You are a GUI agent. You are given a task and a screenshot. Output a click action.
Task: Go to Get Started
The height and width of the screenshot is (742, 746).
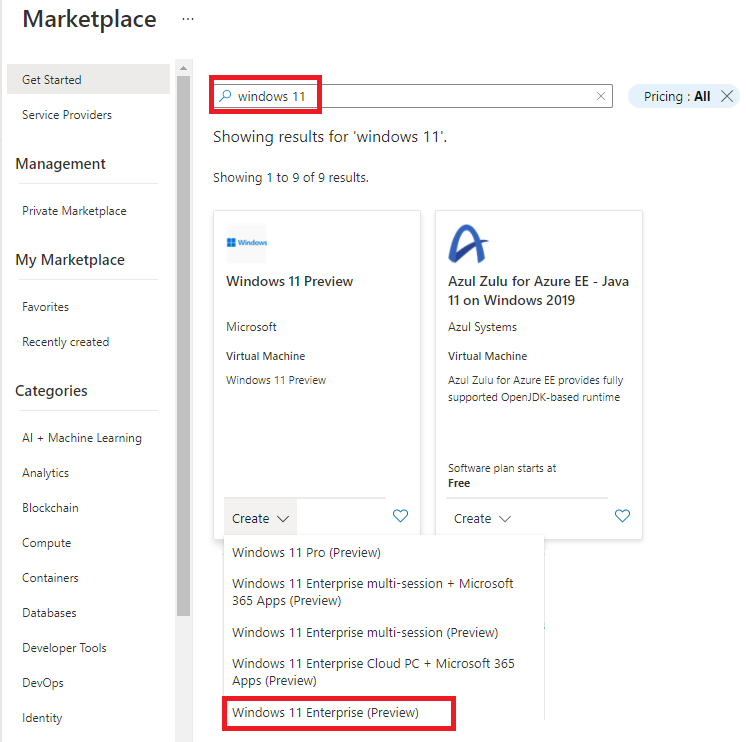pyautogui.click(x=88, y=79)
